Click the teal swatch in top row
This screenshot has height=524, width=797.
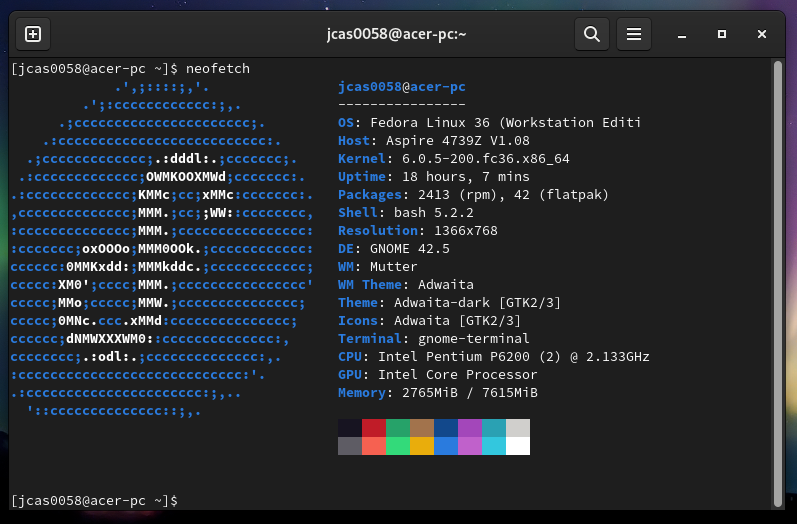pyautogui.click(x=494, y=428)
